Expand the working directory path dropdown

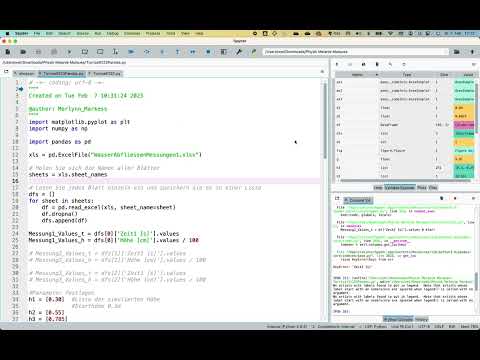(446, 52)
